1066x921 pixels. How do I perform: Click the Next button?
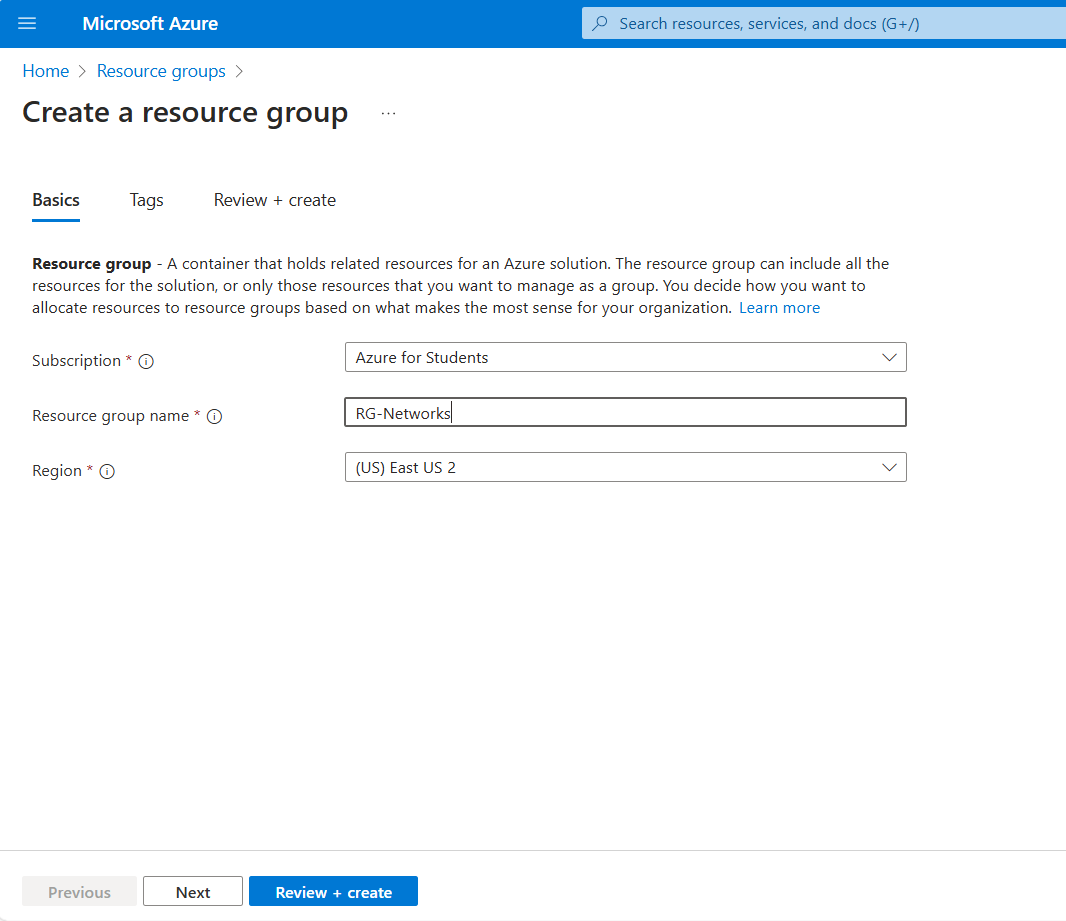coord(192,891)
